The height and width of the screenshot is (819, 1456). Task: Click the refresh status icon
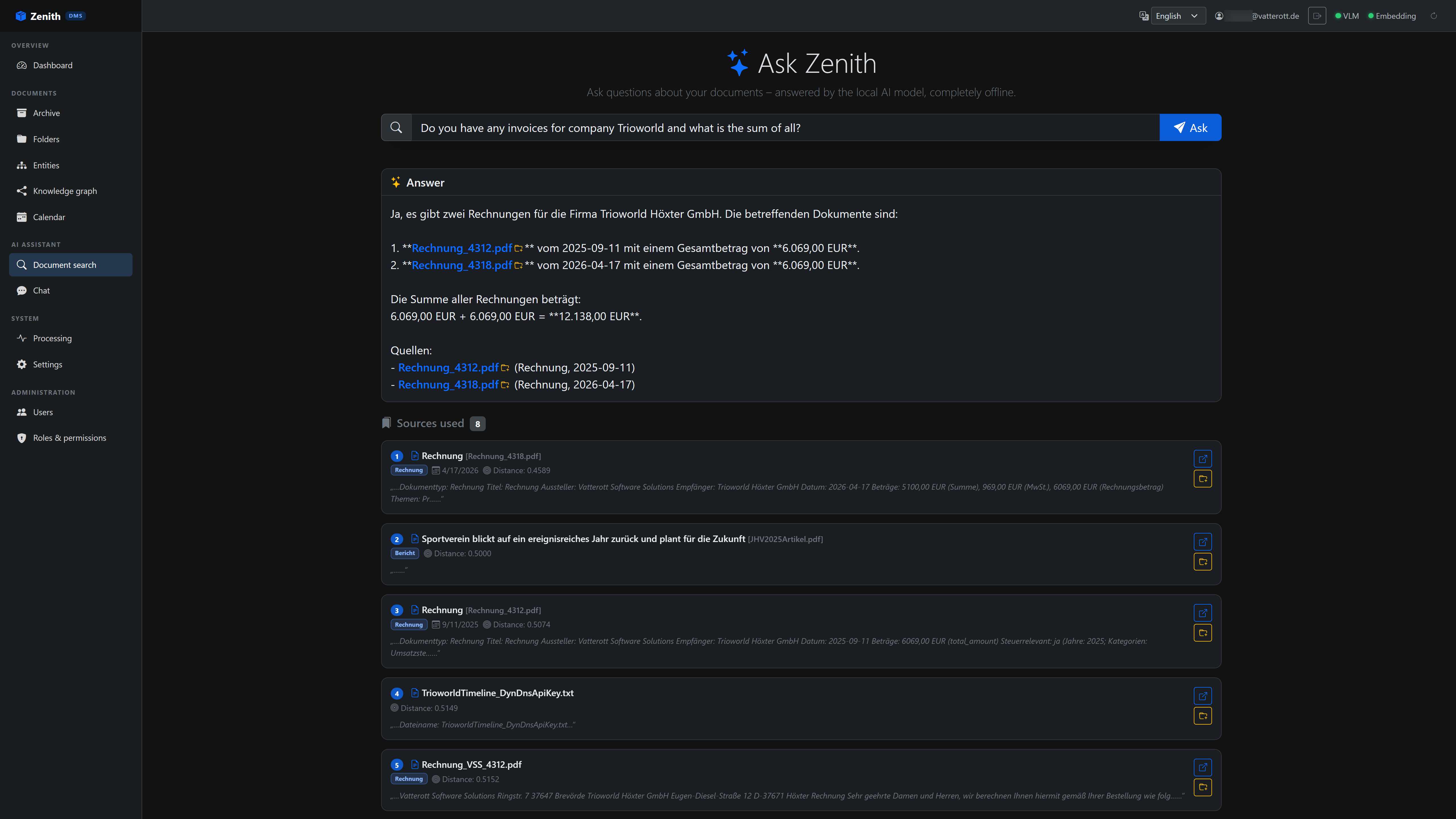[1433, 16]
